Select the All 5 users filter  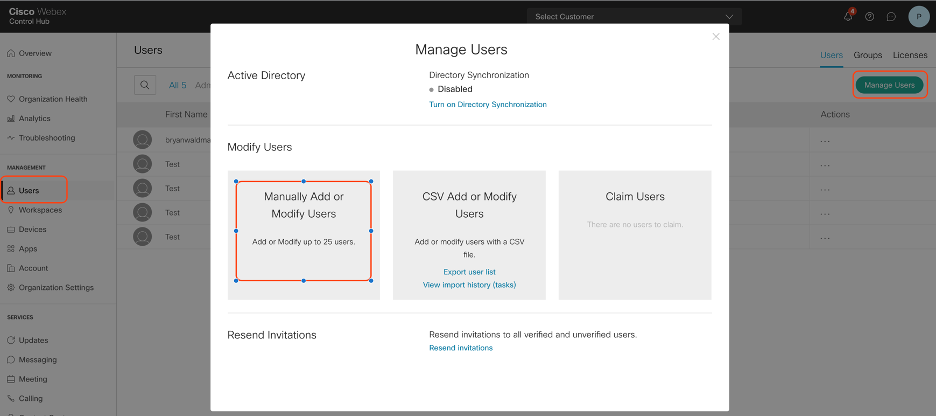(x=178, y=86)
